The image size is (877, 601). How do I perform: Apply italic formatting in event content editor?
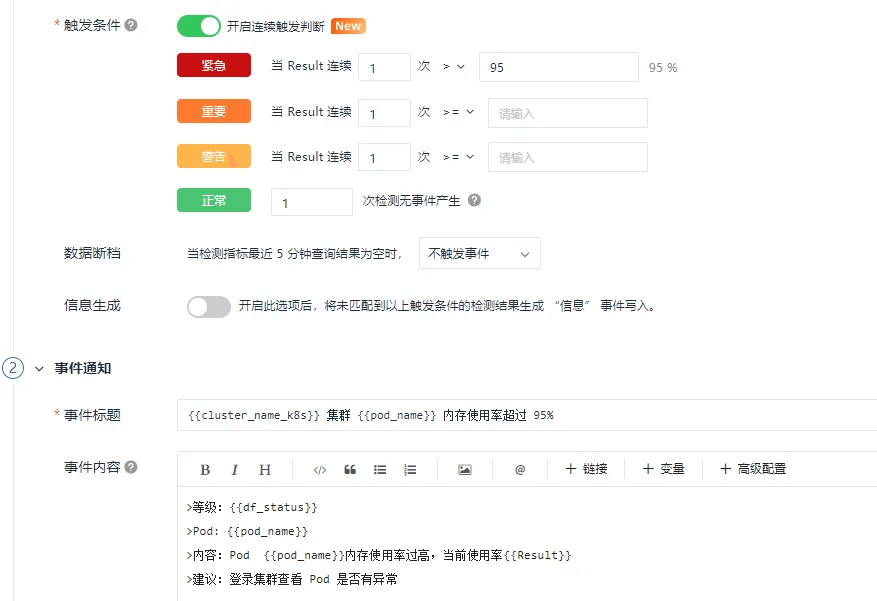pyautogui.click(x=235, y=469)
